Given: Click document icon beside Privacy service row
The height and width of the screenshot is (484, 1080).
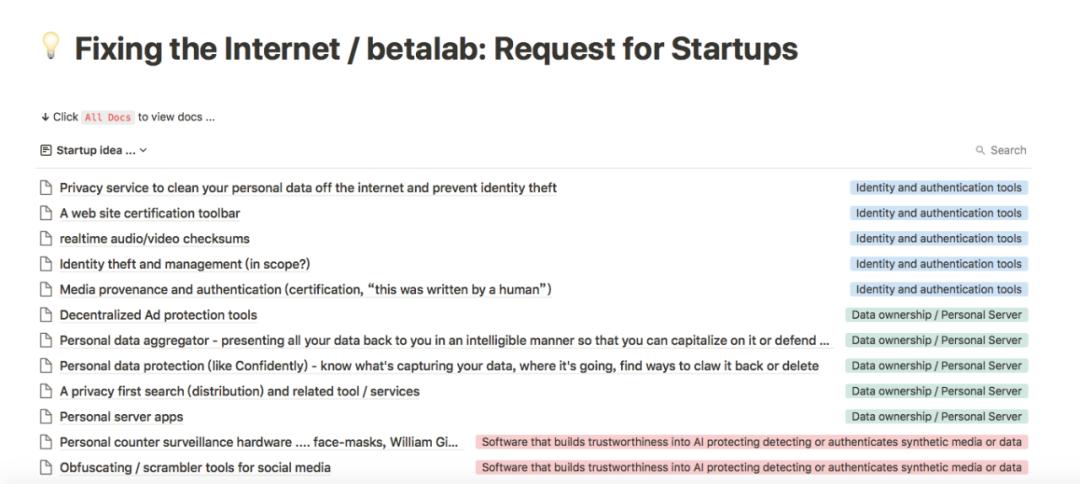Looking at the screenshot, I should [x=45, y=188].
